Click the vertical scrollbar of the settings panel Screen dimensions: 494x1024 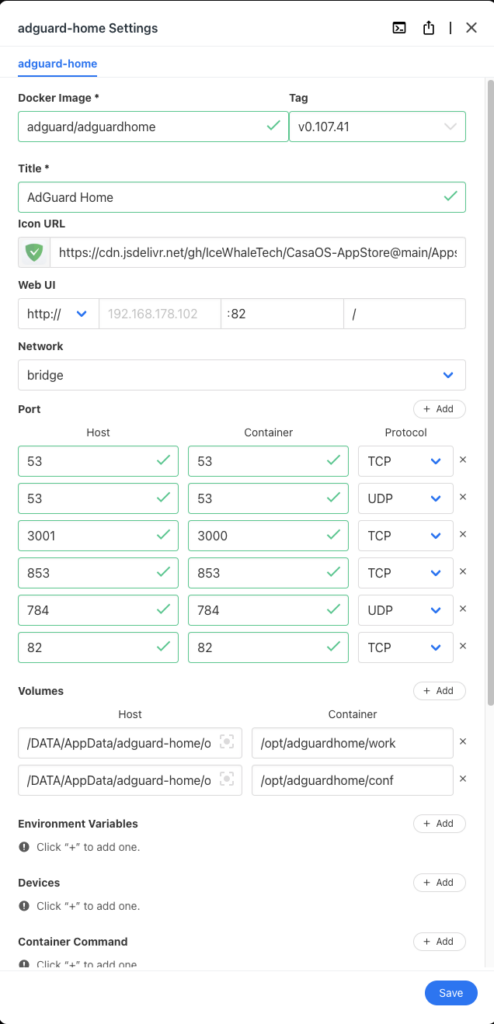pos(490,392)
